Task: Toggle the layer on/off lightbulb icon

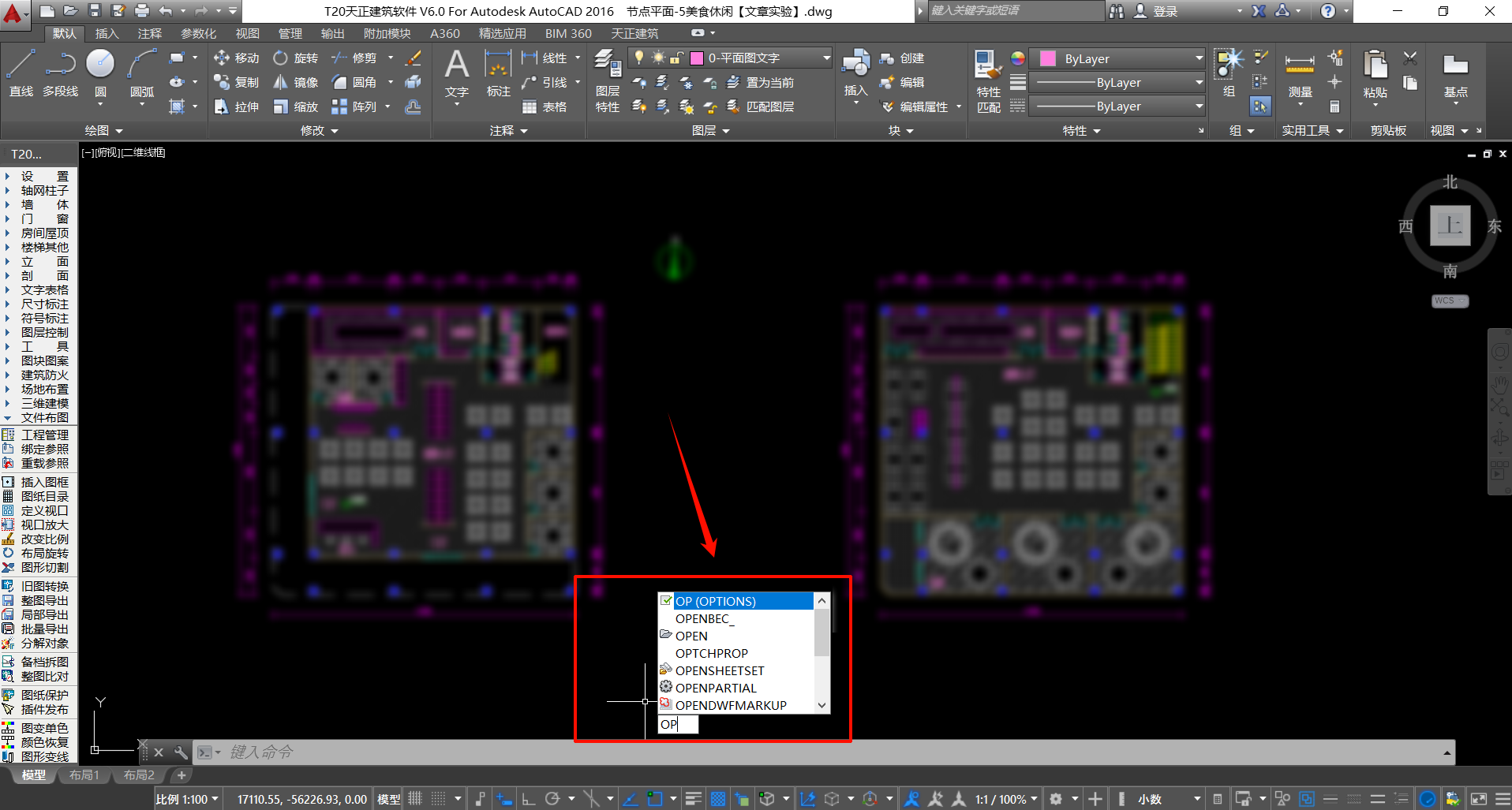Action: click(639, 58)
